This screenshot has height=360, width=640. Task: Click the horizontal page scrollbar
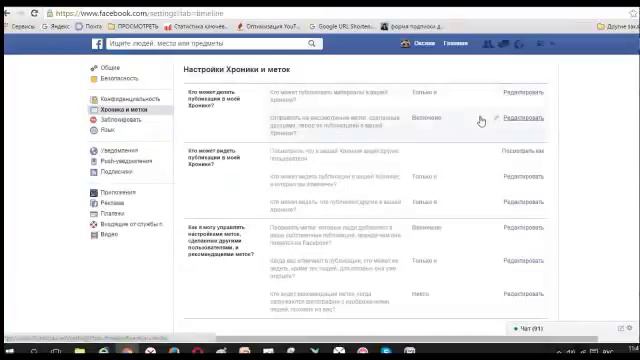407,338
